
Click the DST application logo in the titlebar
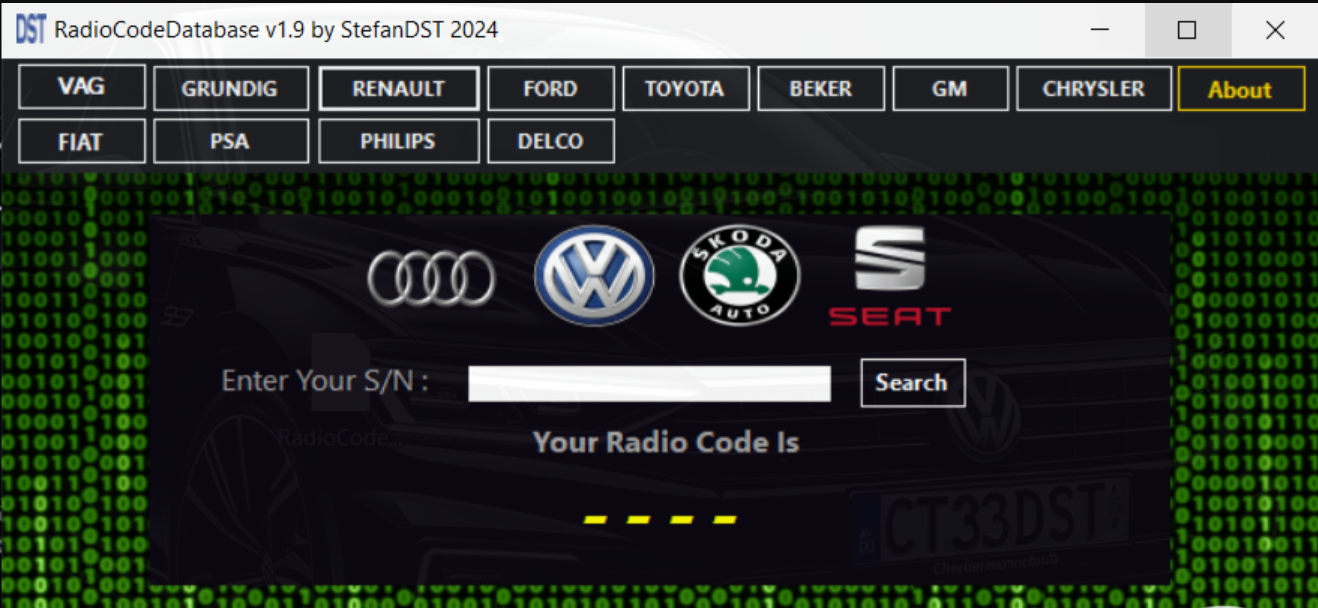click(x=30, y=29)
